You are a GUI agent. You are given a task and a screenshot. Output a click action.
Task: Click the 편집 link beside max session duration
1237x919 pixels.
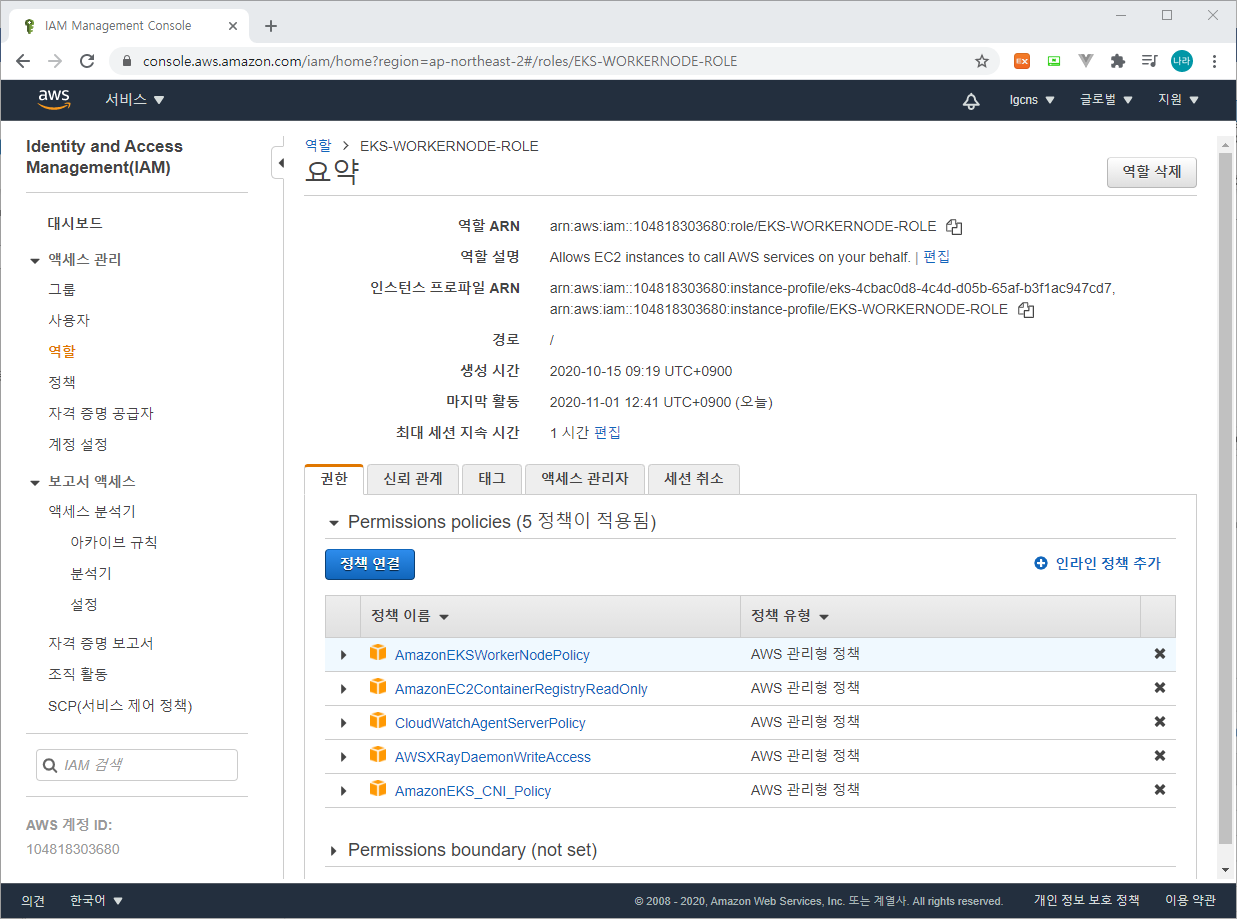607,433
